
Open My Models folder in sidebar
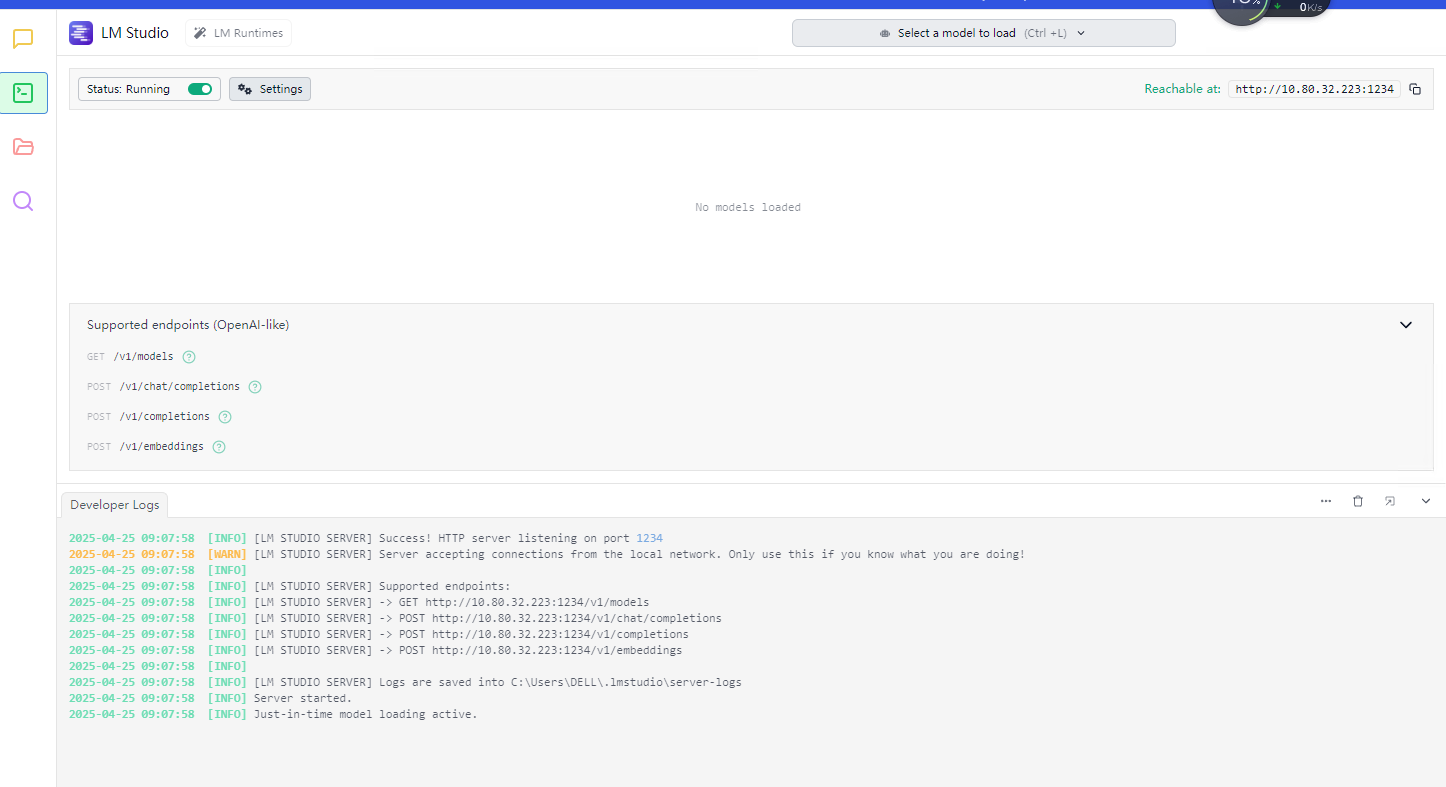tap(23, 147)
